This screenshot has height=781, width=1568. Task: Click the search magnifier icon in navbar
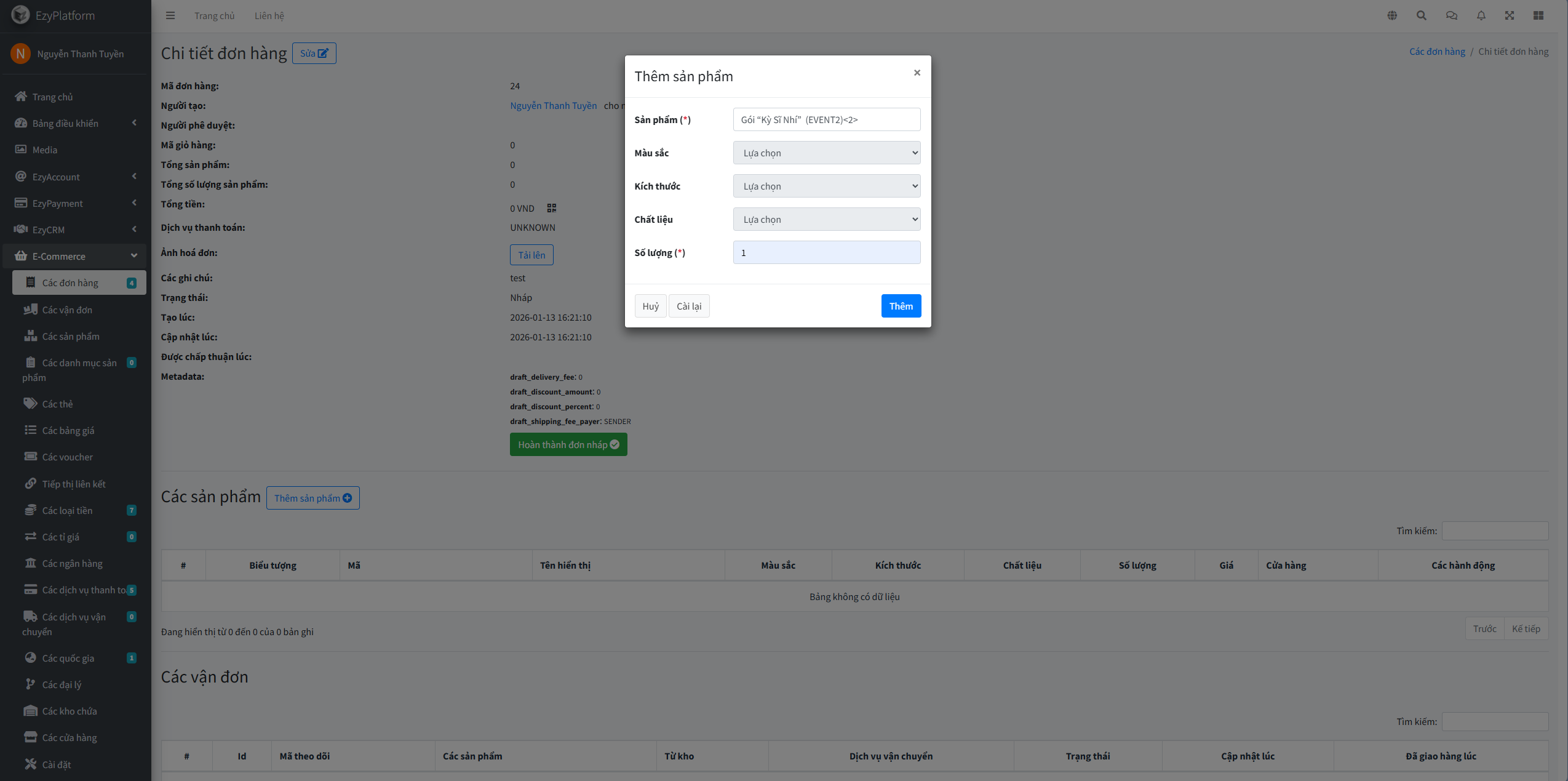click(1421, 15)
